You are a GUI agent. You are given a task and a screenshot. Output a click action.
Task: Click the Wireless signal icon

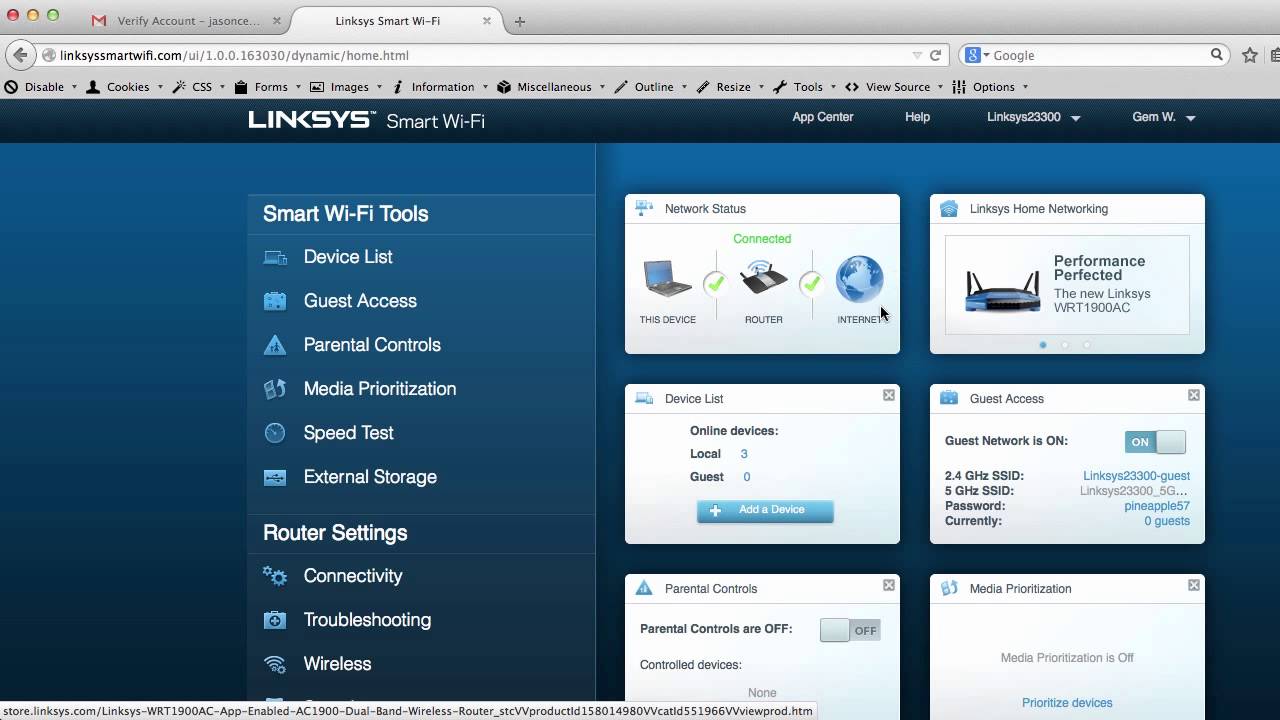coord(275,664)
